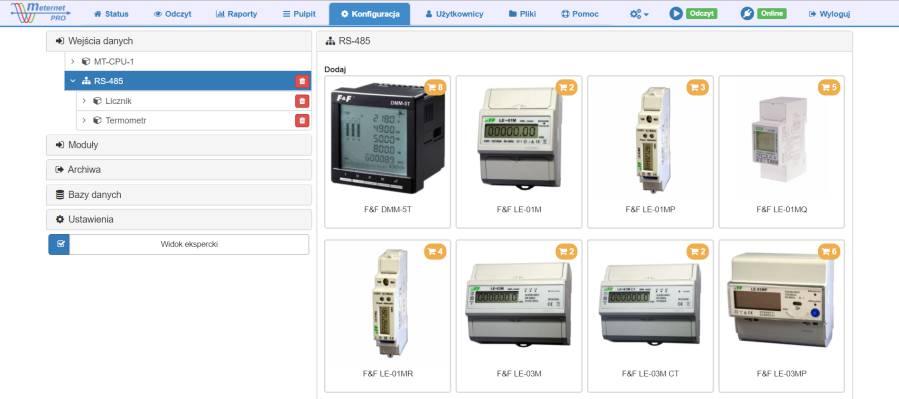The image size is (899, 399).
Task: Log out with Wyloguj
Action: [x=829, y=14]
